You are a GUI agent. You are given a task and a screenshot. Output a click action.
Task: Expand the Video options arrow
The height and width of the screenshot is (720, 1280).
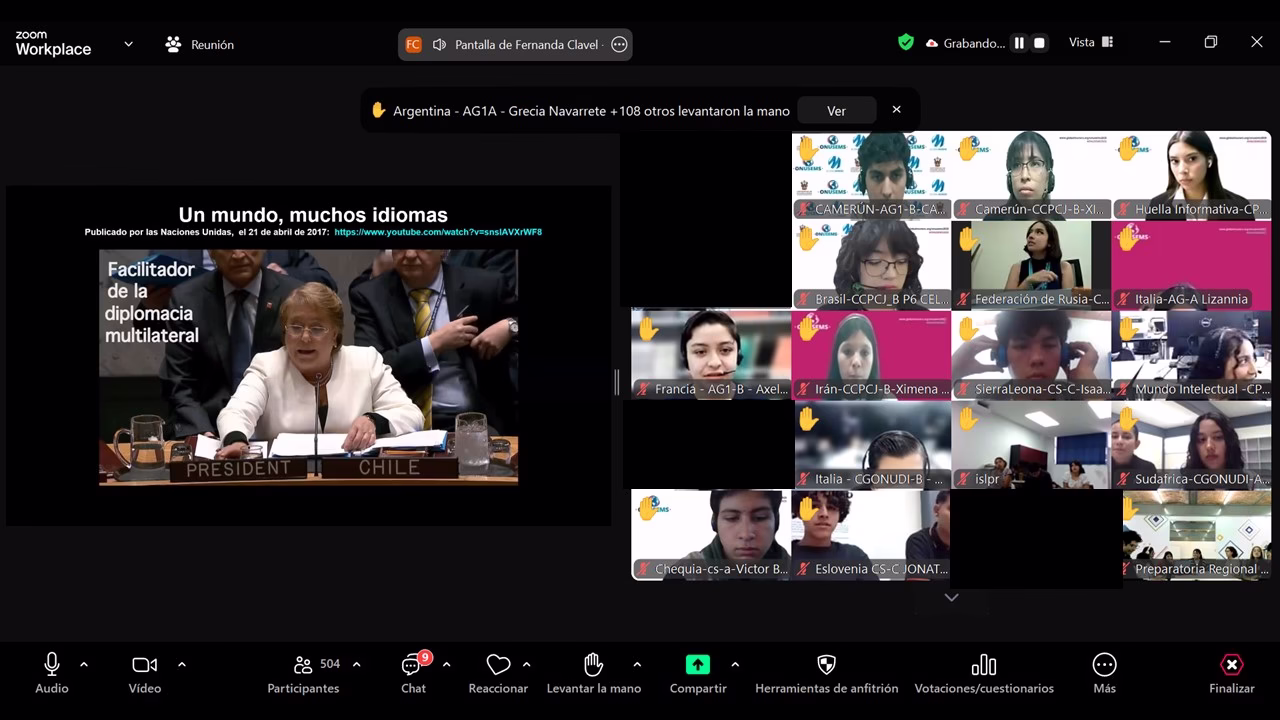point(181,664)
